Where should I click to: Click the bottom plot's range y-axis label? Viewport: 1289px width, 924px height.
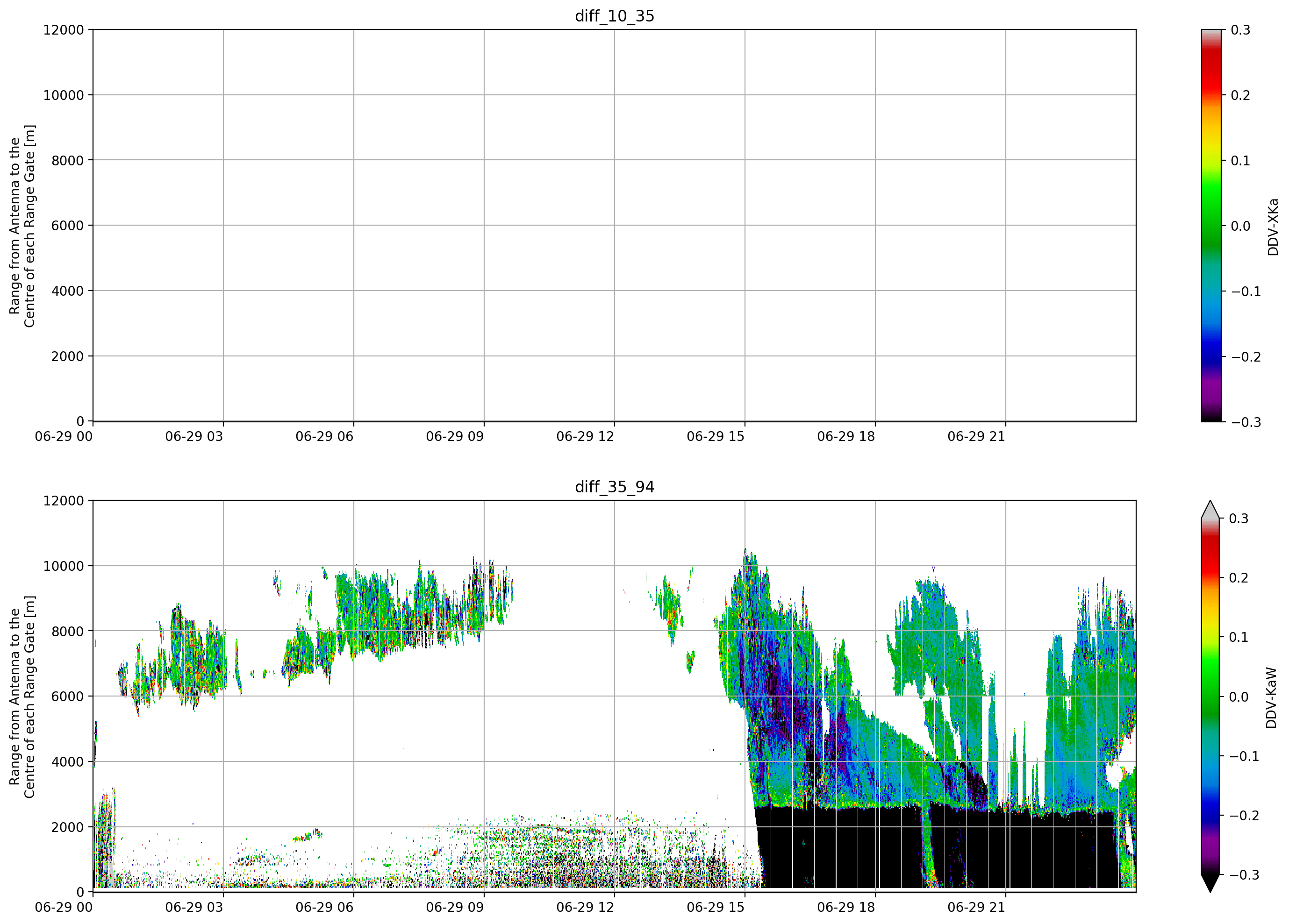[x=22, y=697]
